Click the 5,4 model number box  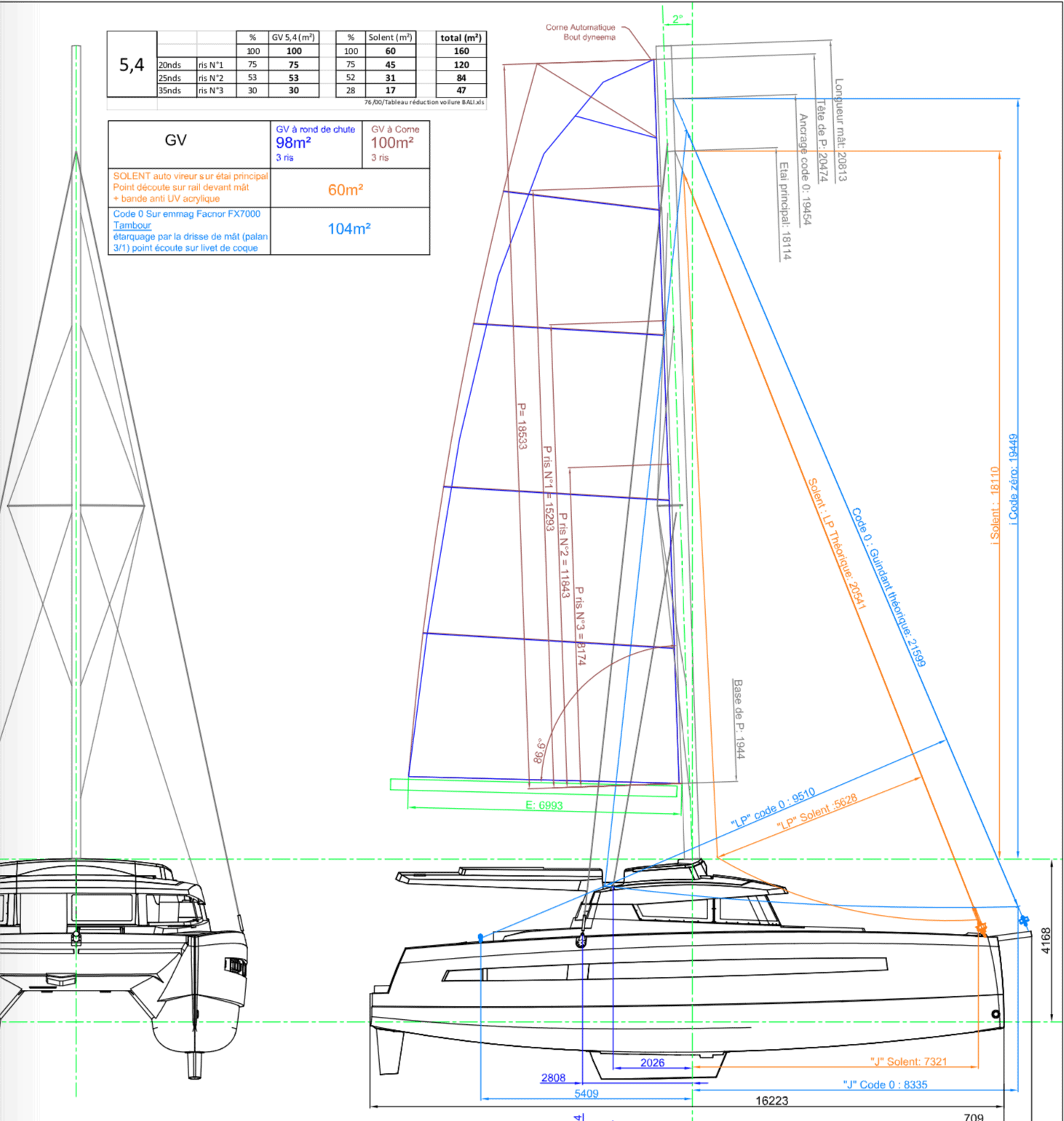[x=132, y=65]
